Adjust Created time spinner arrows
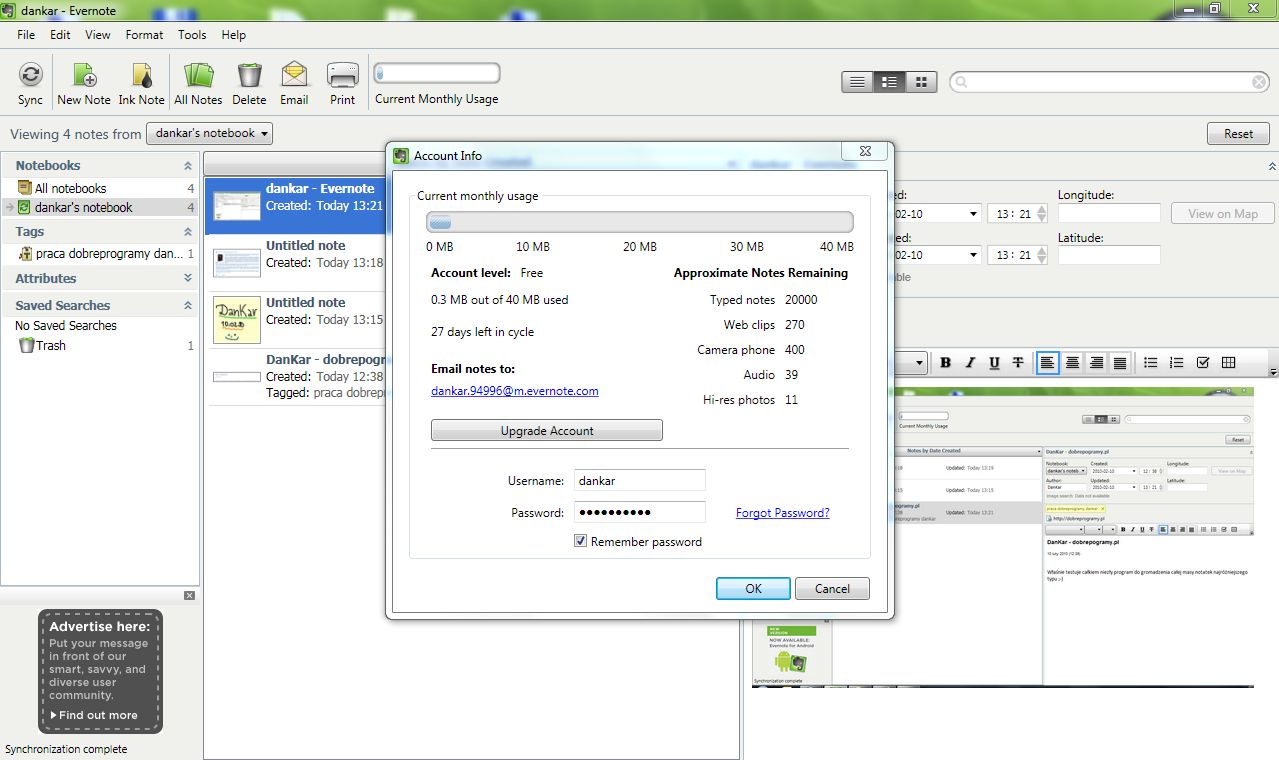 1042,213
